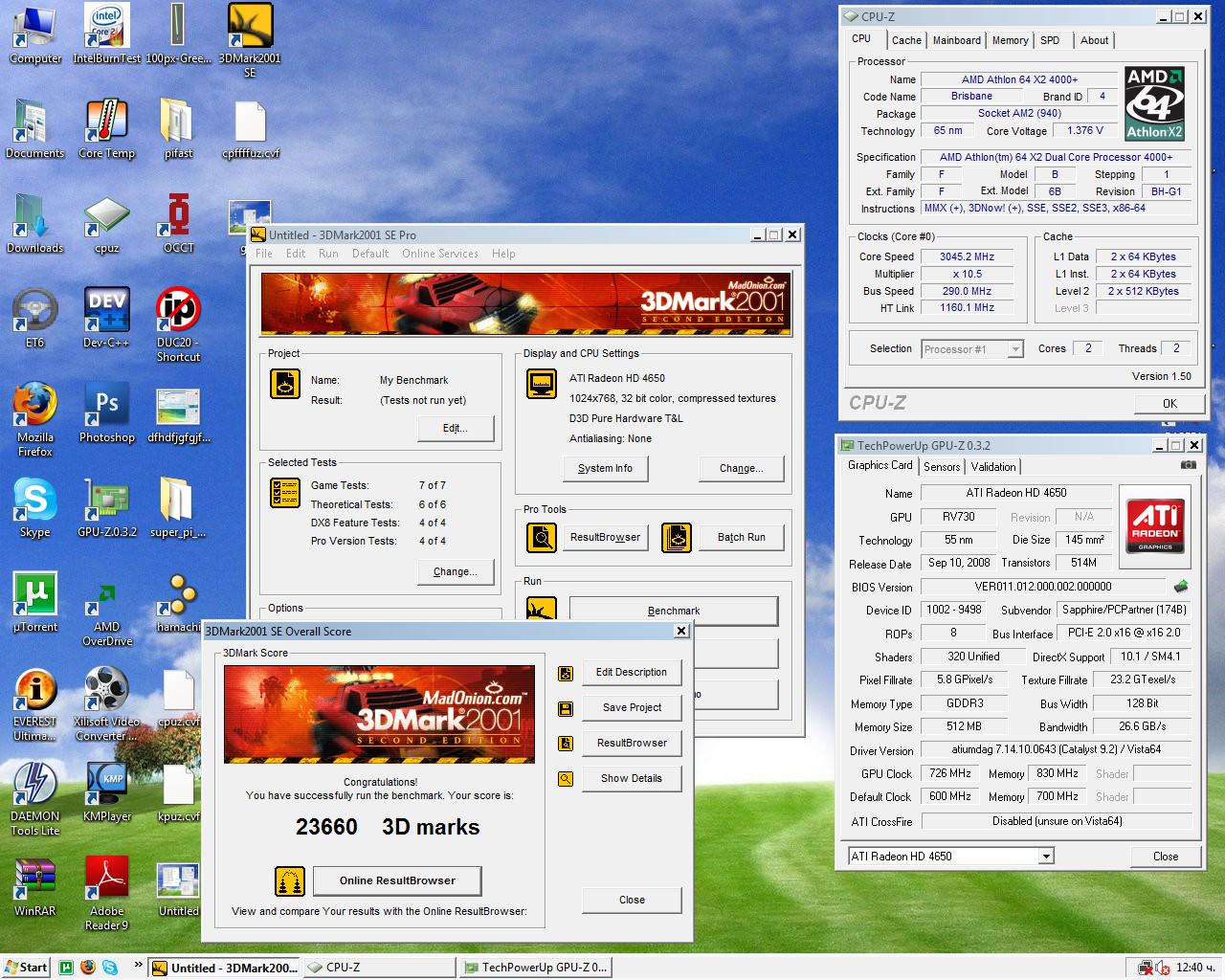The image size is (1225, 980).
Task: Click the Show Details magnifier icon
Action: [x=566, y=779]
